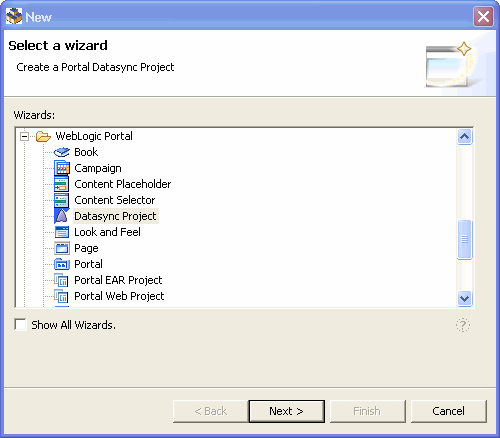The height and width of the screenshot is (438, 500).
Task: Click the Cancel button
Action: pyautogui.click(x=449, y=411)
